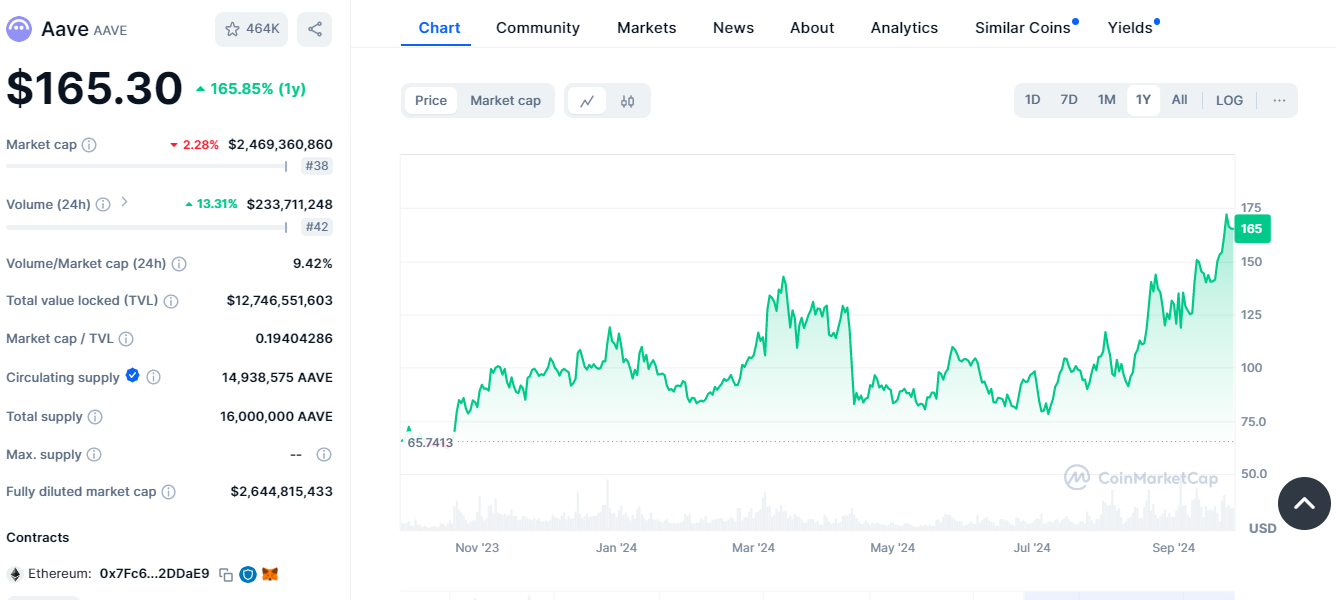Click the Contracts section heading
Screen dimensions: 1336x600
[x=38, y=538]
